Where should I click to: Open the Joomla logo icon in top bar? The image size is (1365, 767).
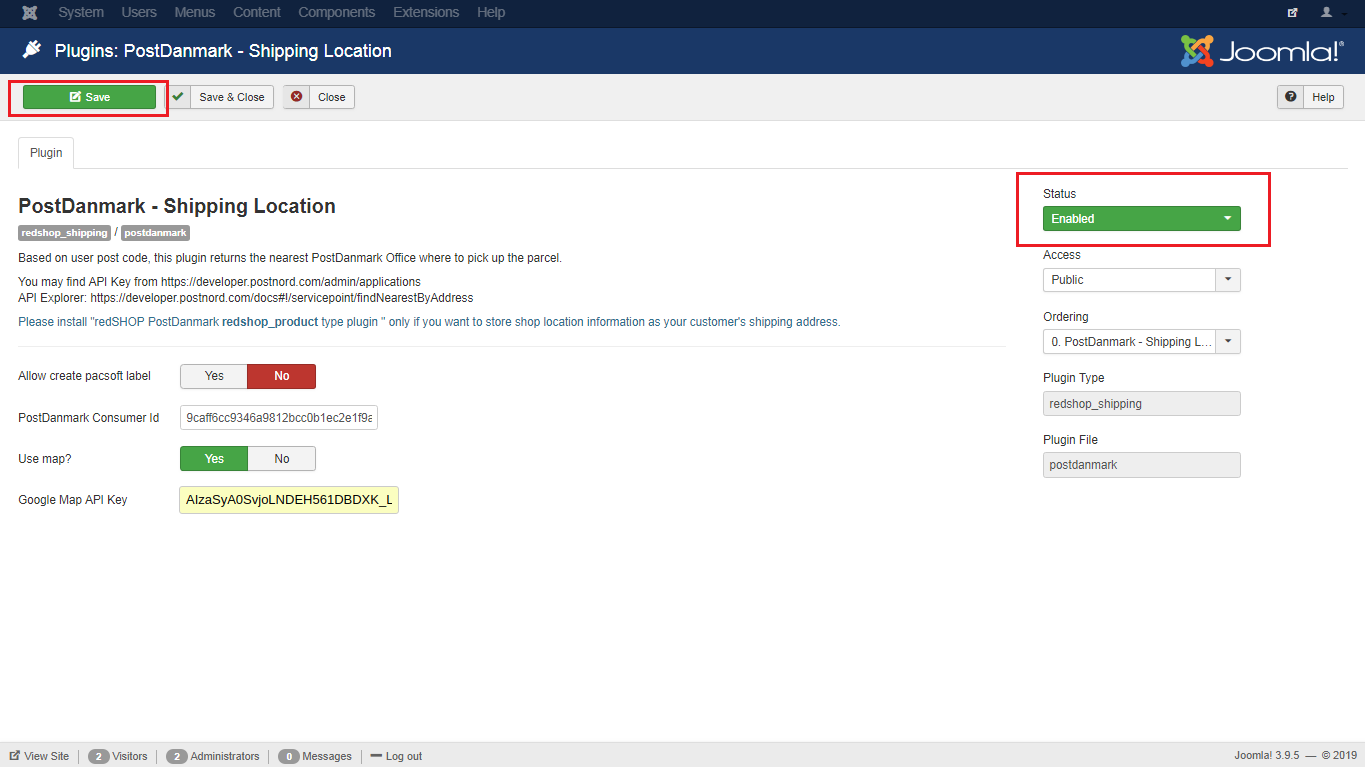30,13
